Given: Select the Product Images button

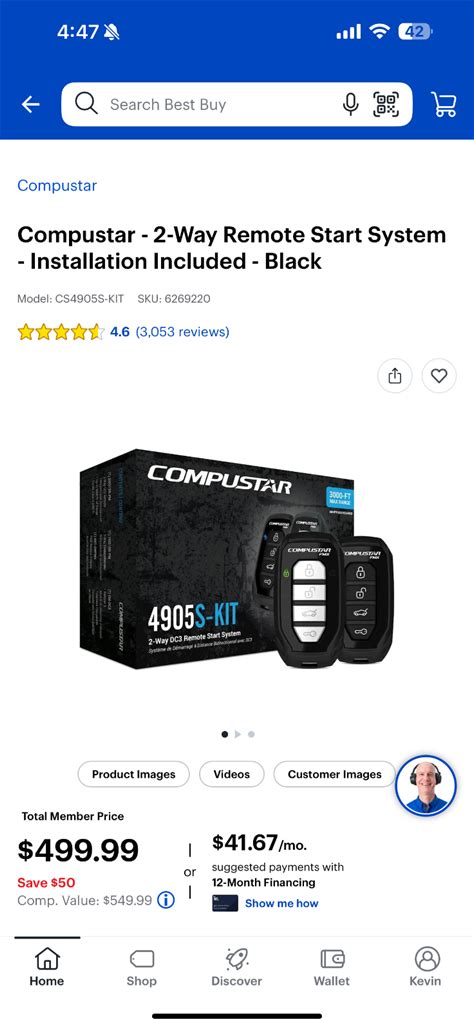Looking at the screenshot, I should coord(133,774).
